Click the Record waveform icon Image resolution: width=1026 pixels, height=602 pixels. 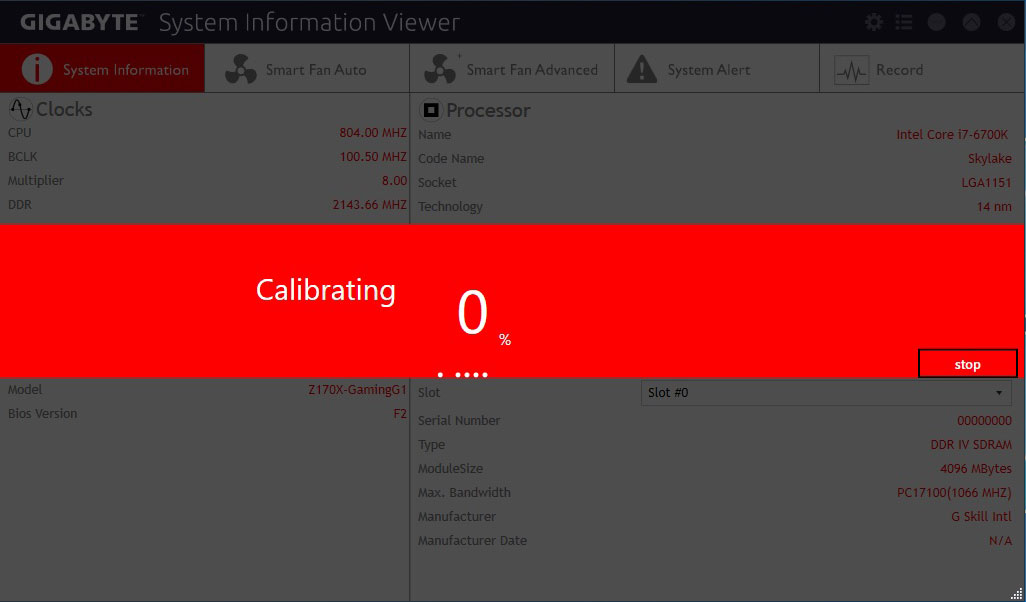pyautogui.click(x=851, y=70)
